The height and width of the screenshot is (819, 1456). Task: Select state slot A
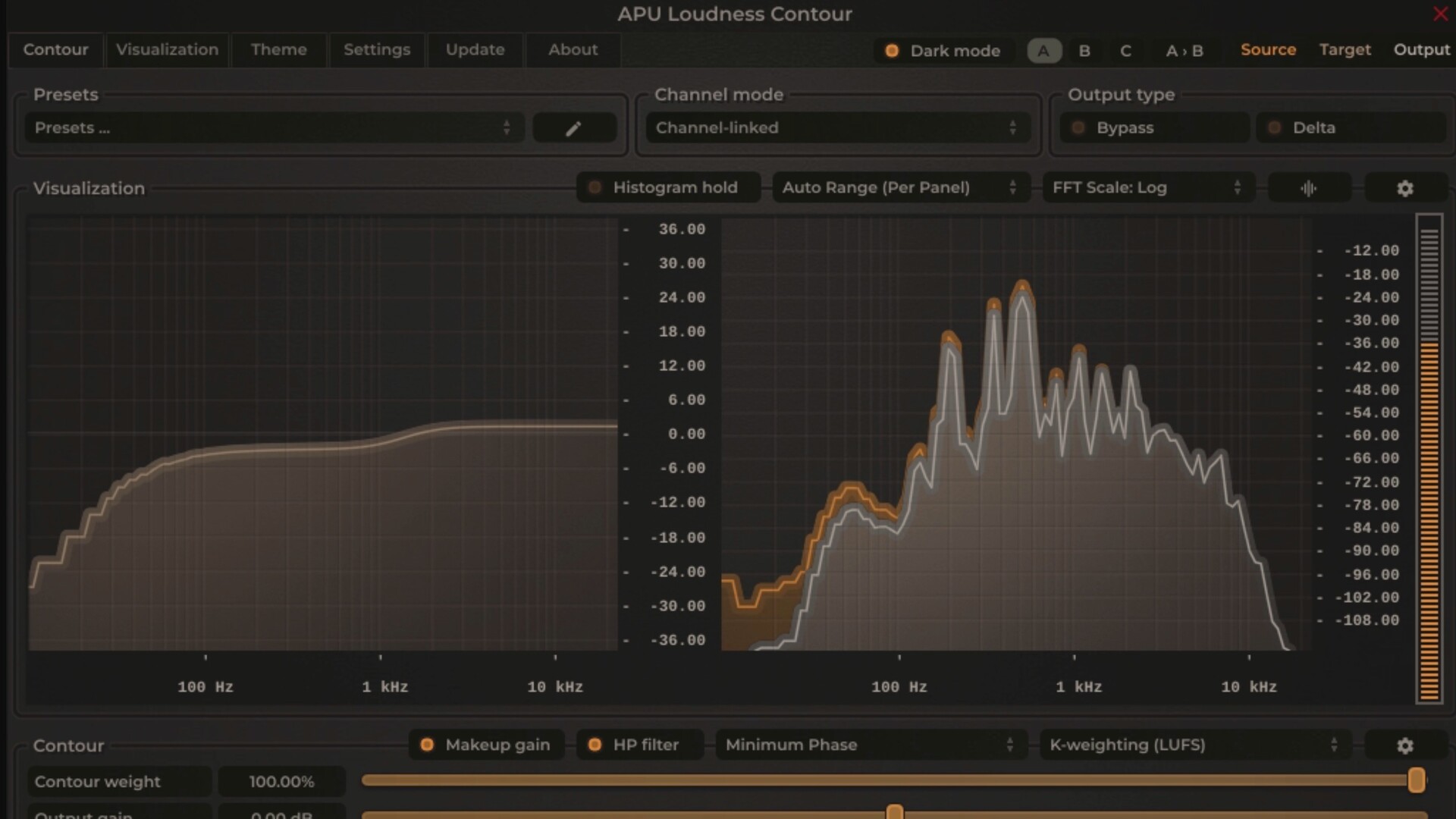click(1044, 51)
